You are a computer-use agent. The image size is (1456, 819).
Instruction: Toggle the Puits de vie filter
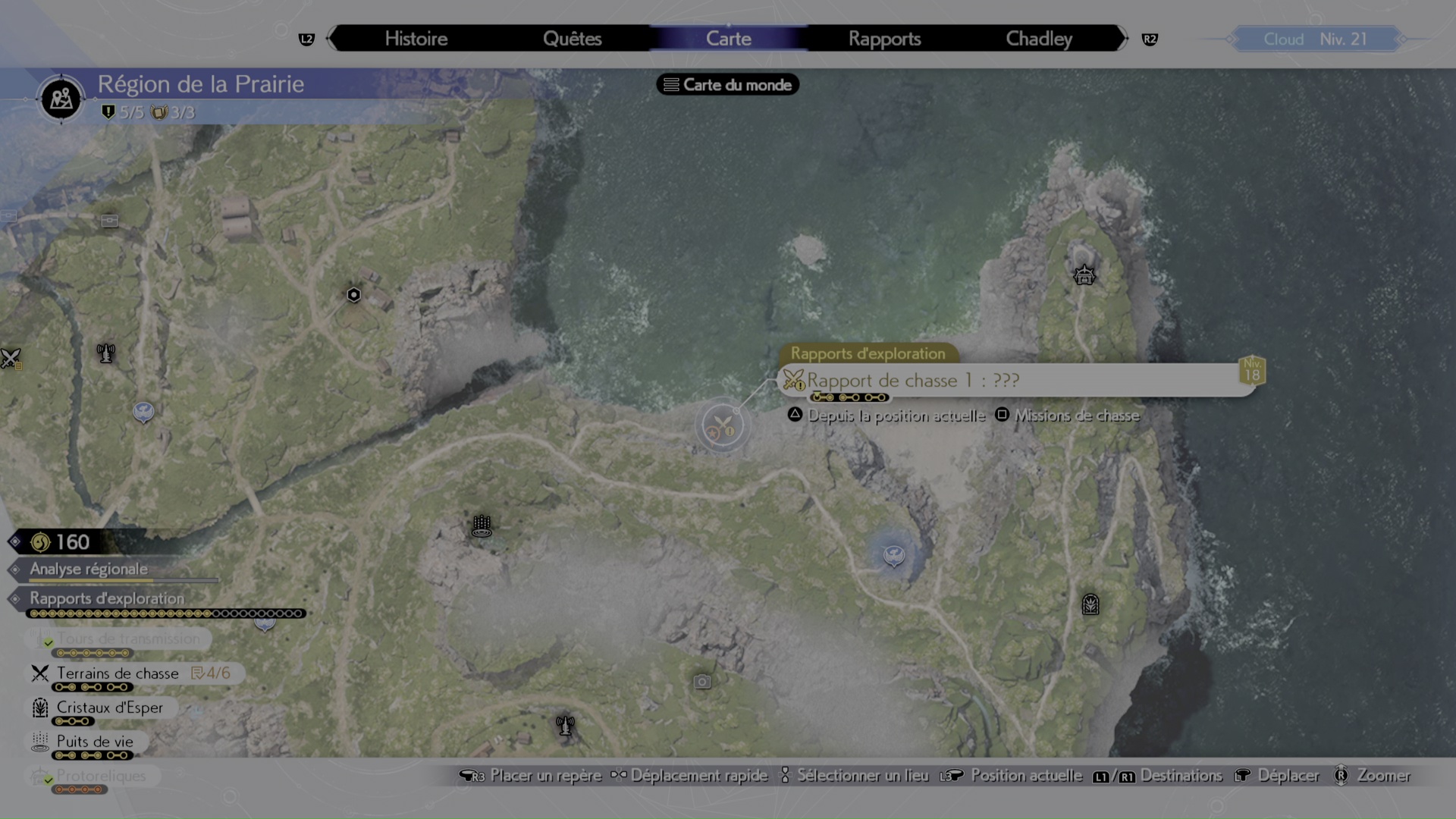click(x=95, y=742)
